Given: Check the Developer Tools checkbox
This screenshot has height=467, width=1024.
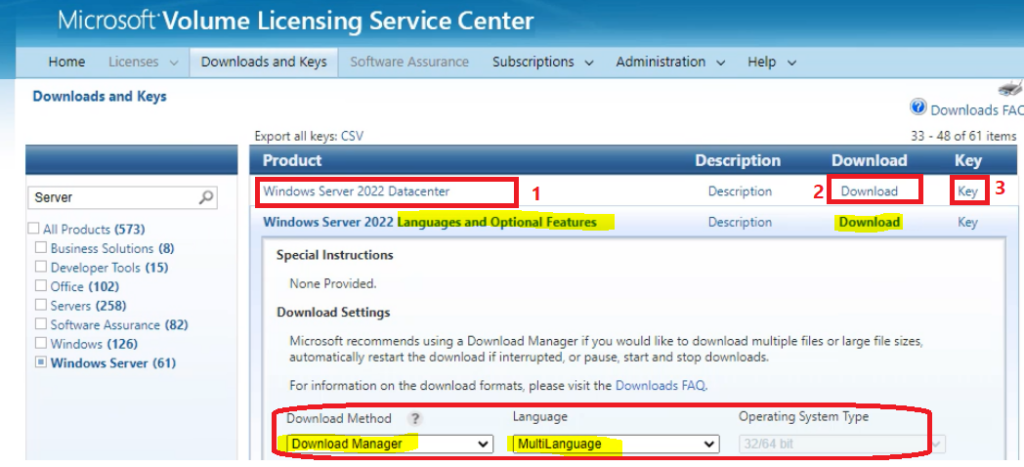Looking at the screenshot, I should [x=41, y=267].
